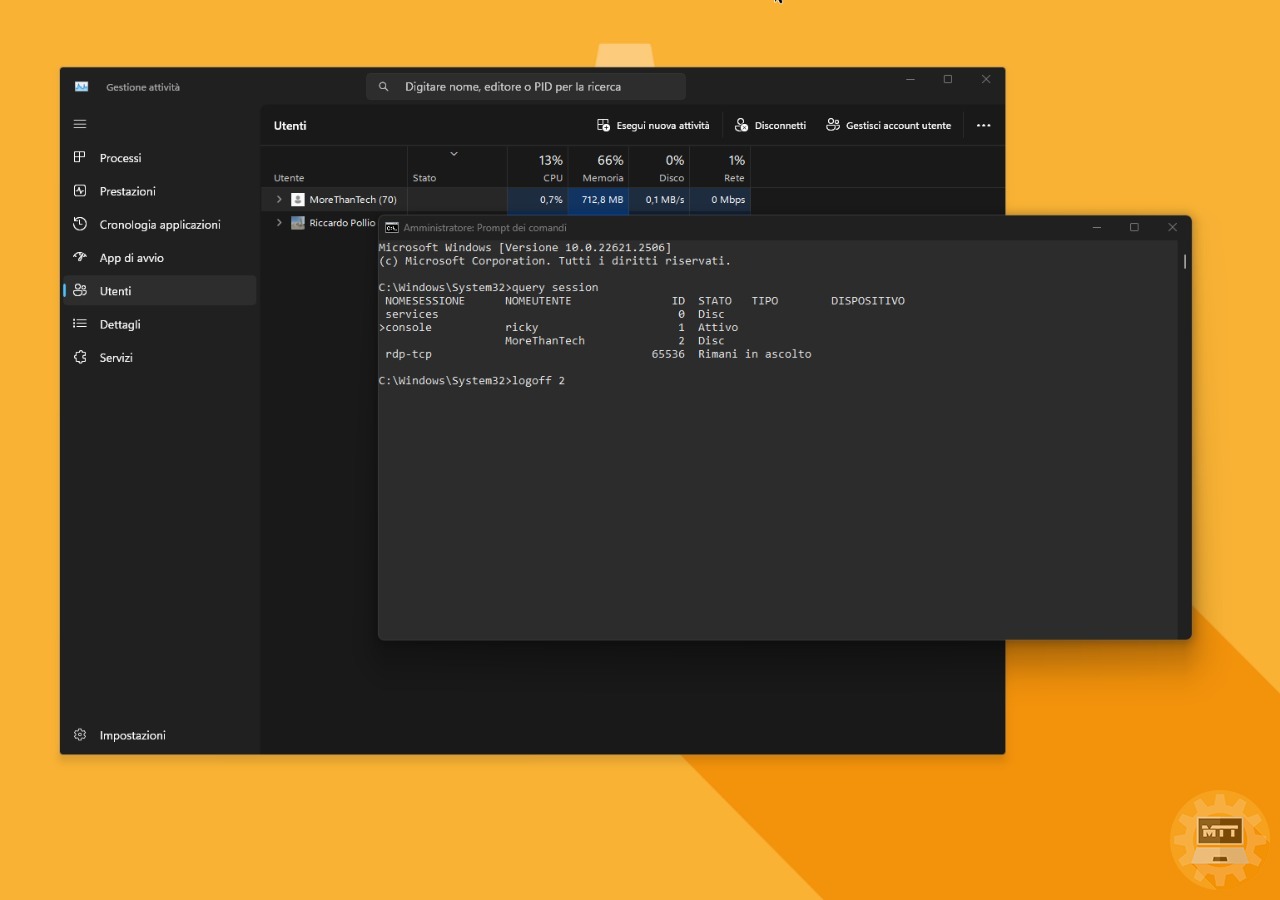Select the App di avvio sidebar icon

pyautogui.click(x=80, y=257)
